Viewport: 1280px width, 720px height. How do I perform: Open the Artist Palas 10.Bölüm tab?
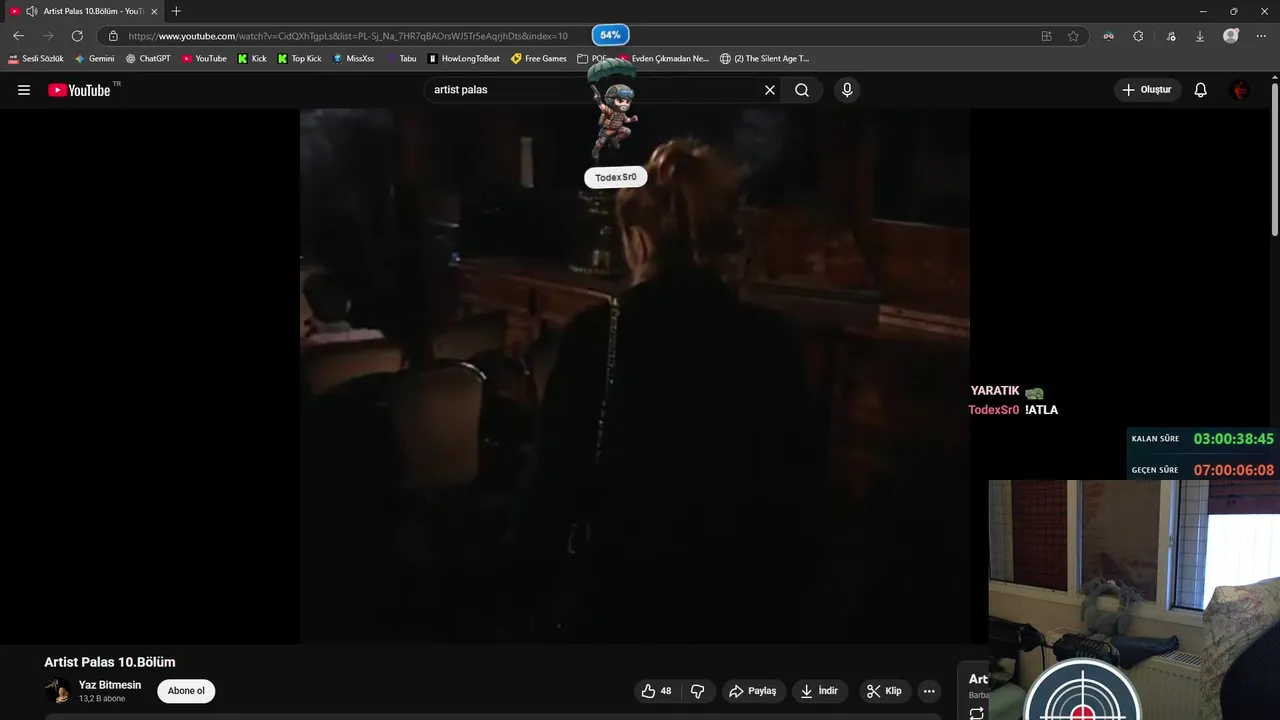click(85, 11)
